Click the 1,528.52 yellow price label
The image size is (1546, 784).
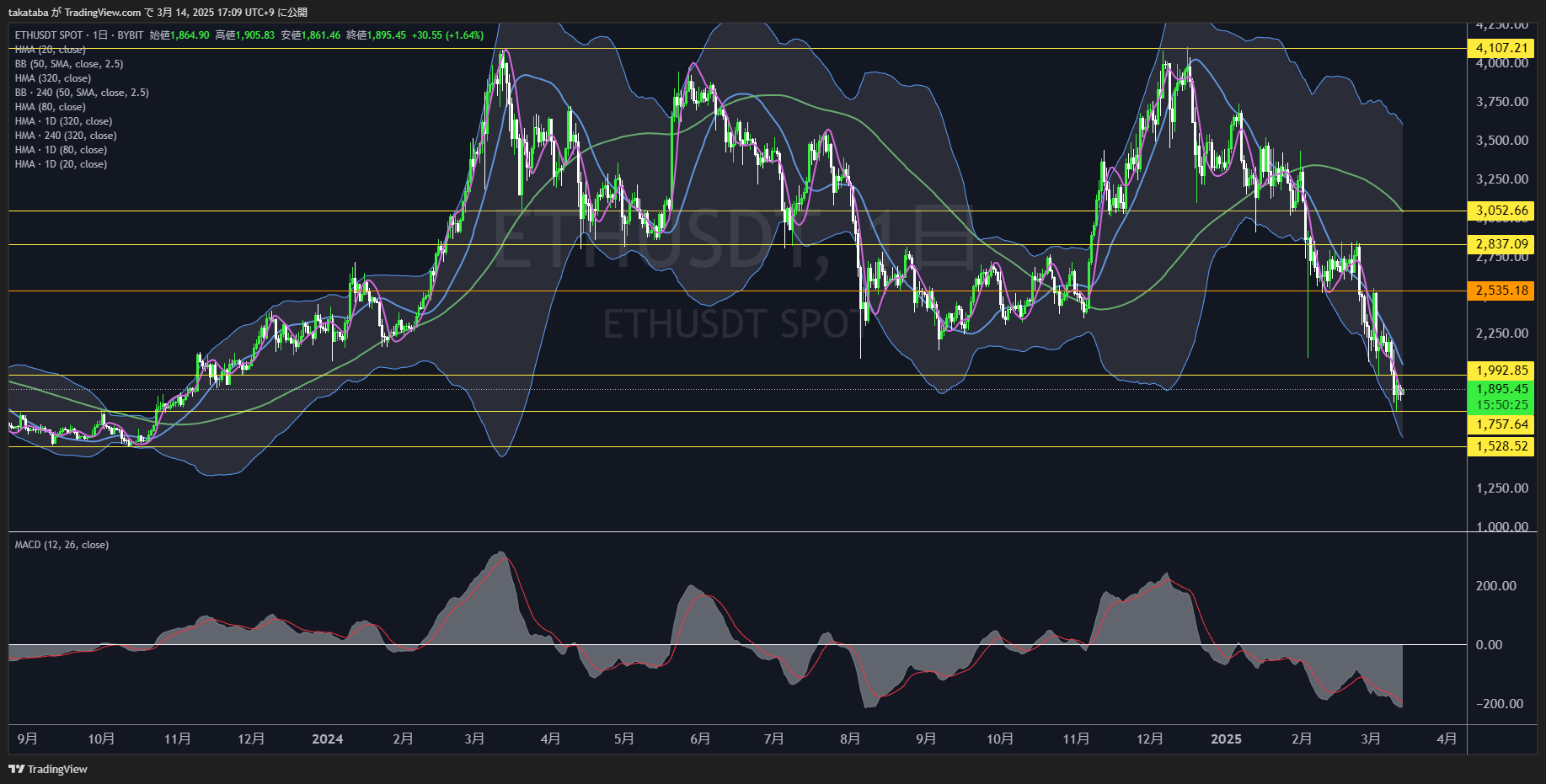[x=1501, y=446]
